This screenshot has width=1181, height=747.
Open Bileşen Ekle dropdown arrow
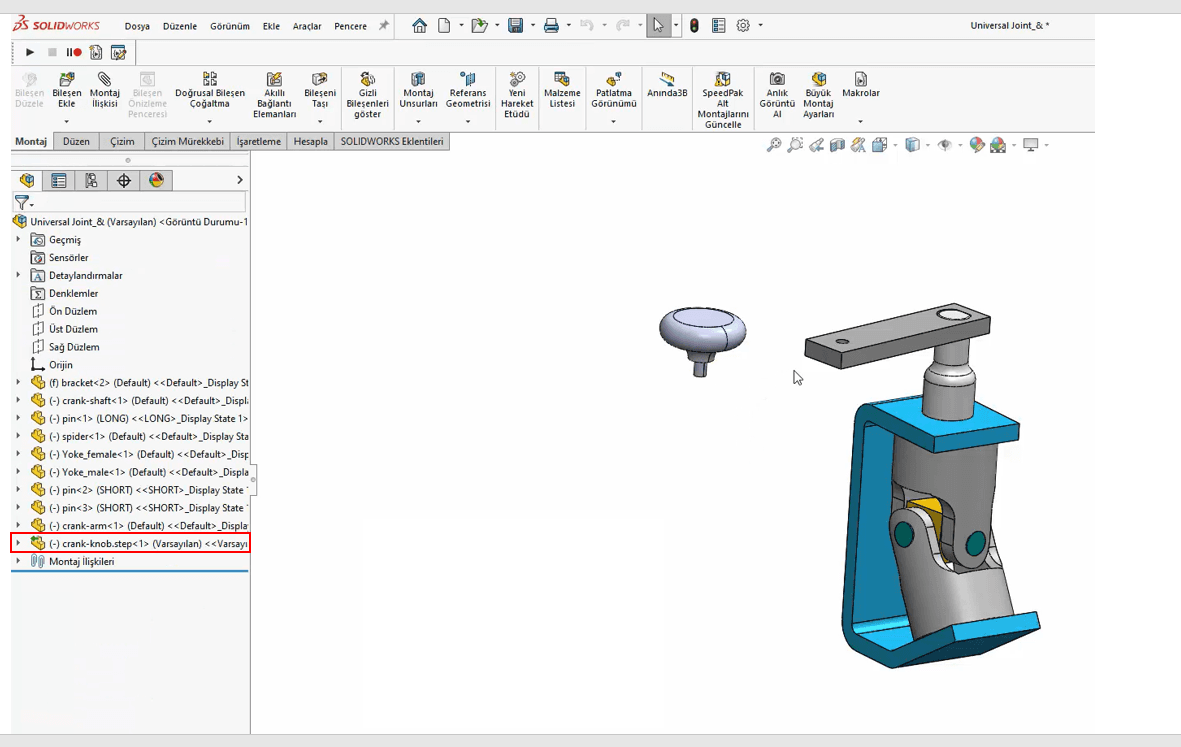pos(66,121)
